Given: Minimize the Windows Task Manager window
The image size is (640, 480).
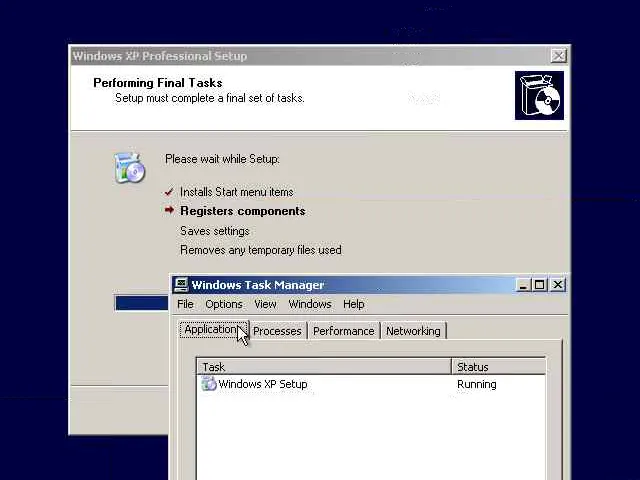Looking at the screenshot, I should [523, 284].
